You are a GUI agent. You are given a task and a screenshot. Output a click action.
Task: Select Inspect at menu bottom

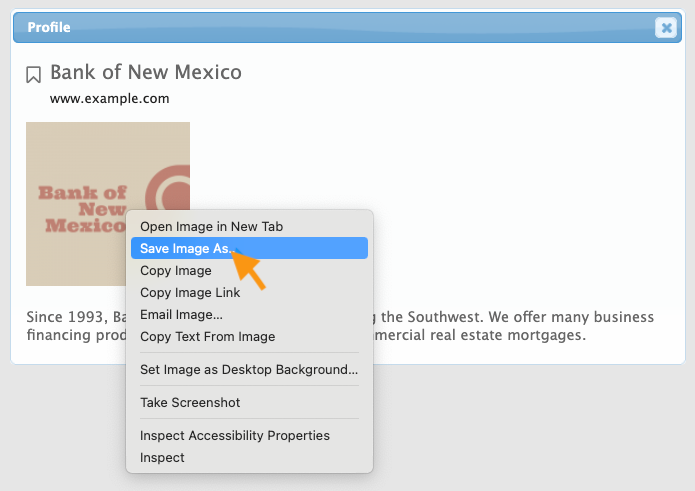[x=249, y=457]
